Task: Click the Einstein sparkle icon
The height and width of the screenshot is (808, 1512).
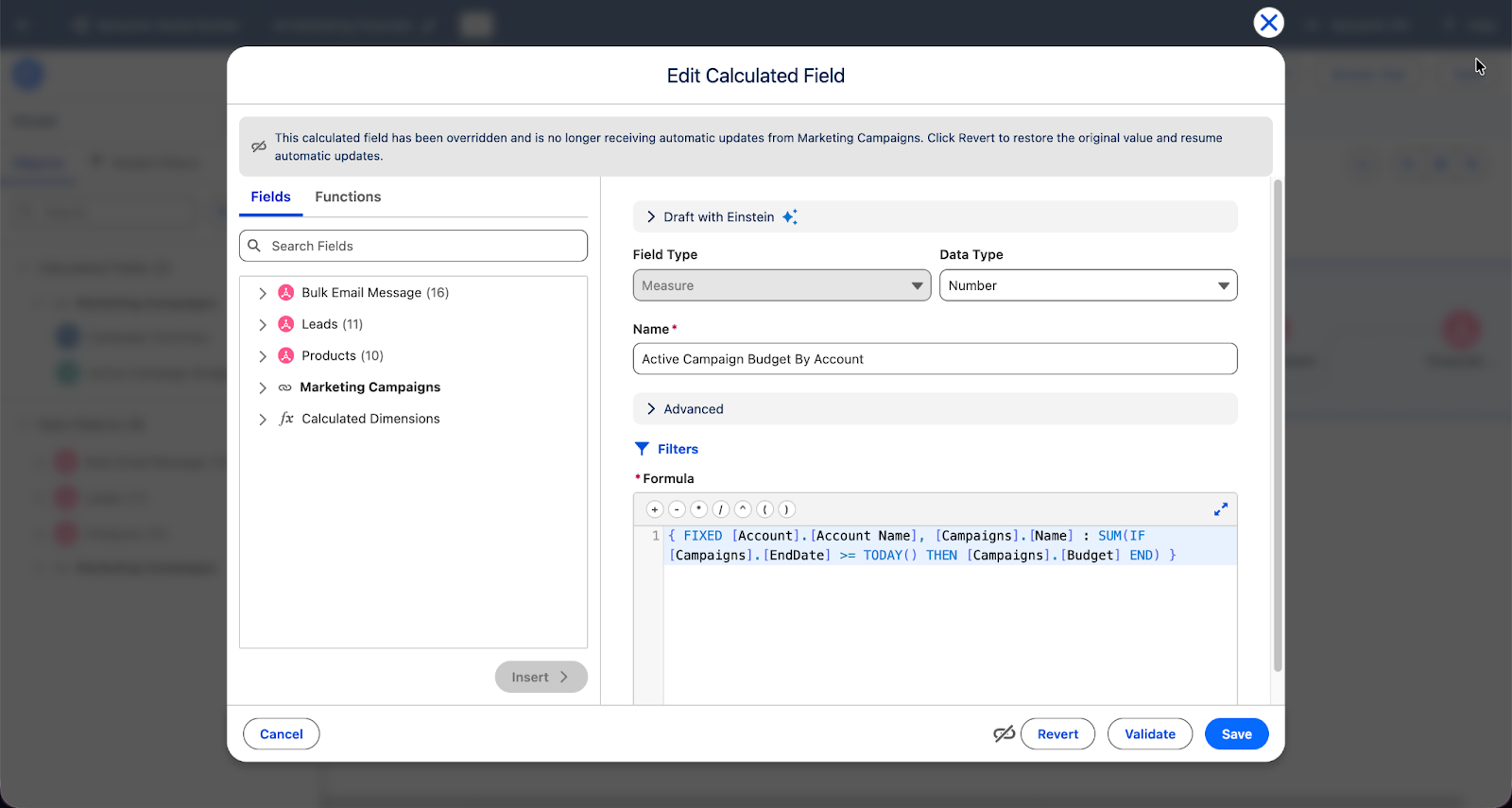Action: [x=790, y=216]
